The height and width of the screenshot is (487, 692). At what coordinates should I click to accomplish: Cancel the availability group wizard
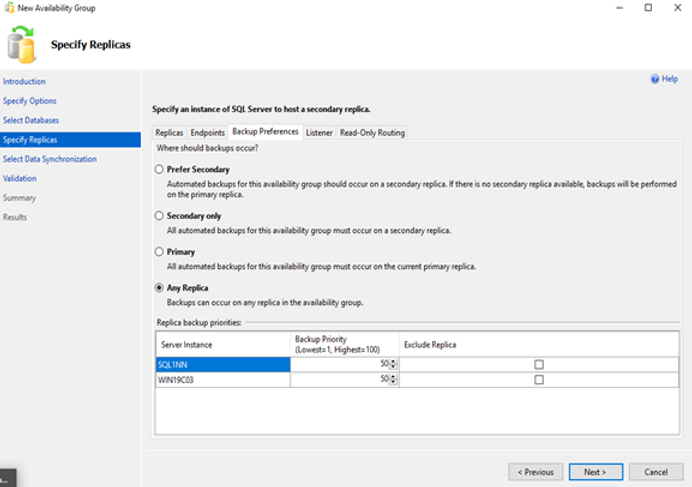656,472
